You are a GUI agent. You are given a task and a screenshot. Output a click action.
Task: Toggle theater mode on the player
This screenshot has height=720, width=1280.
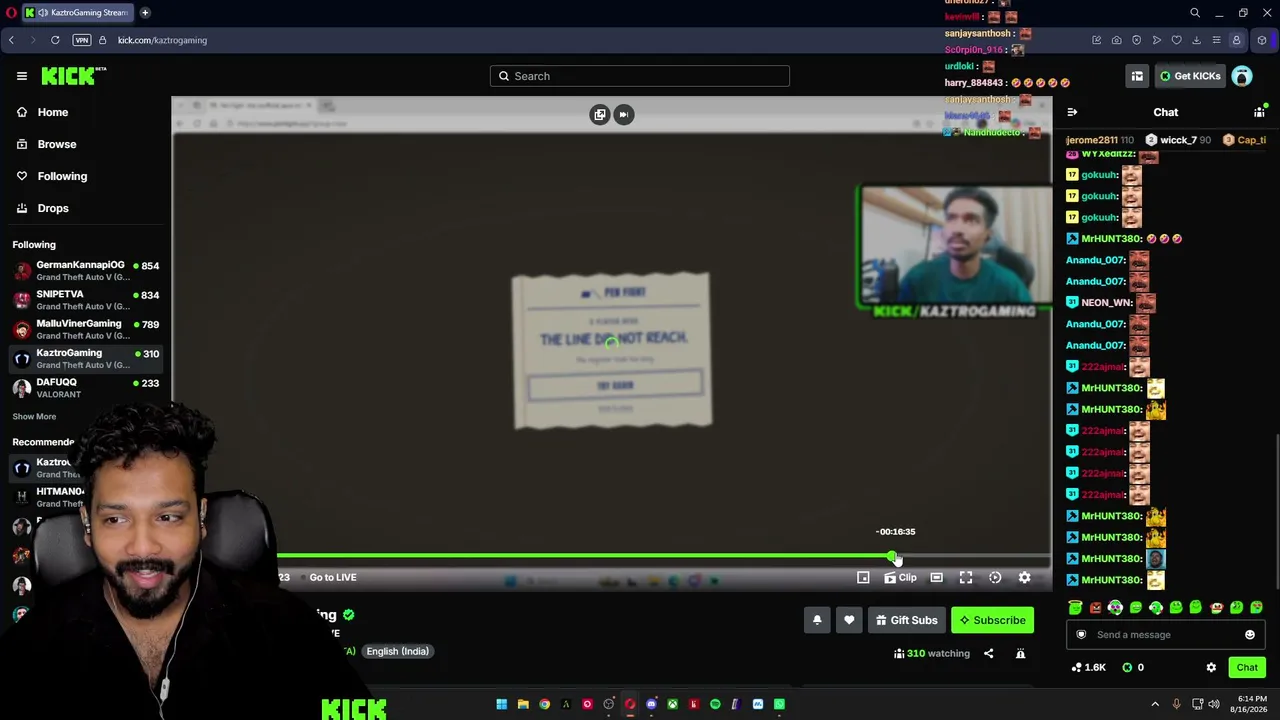pos(936,577)
